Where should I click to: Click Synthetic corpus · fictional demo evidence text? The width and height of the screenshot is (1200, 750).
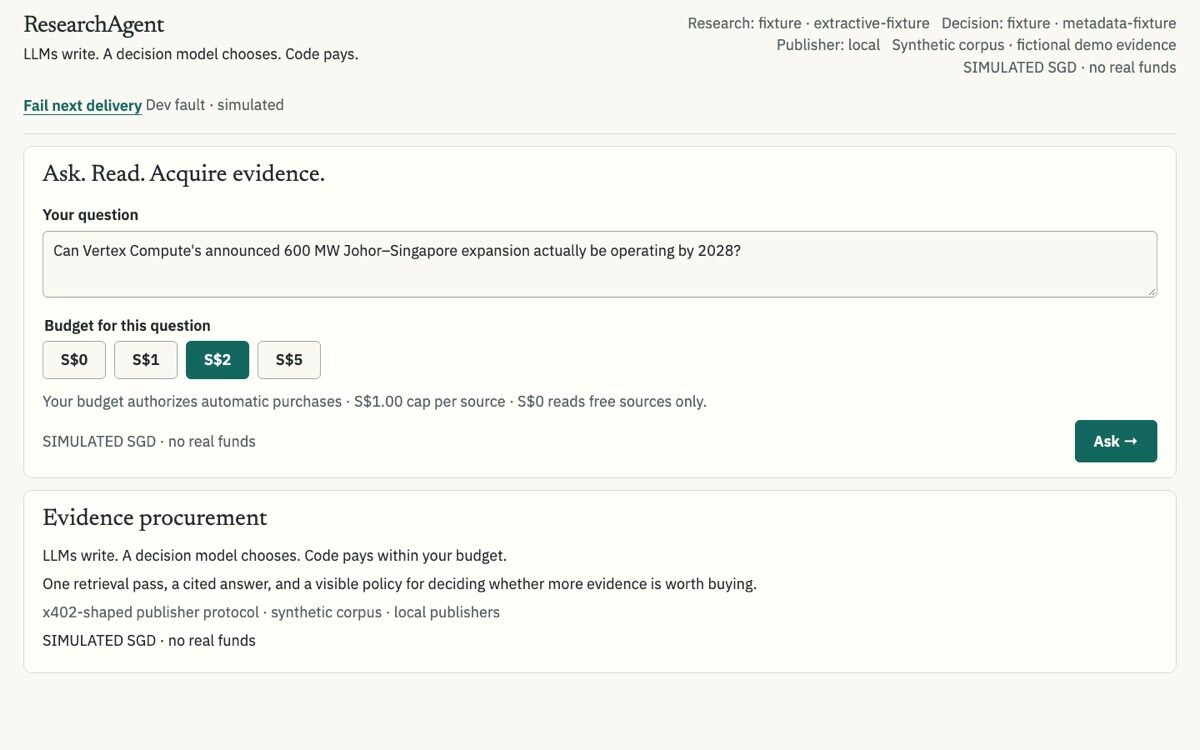pyautogui.click(x=1034, y=45)
